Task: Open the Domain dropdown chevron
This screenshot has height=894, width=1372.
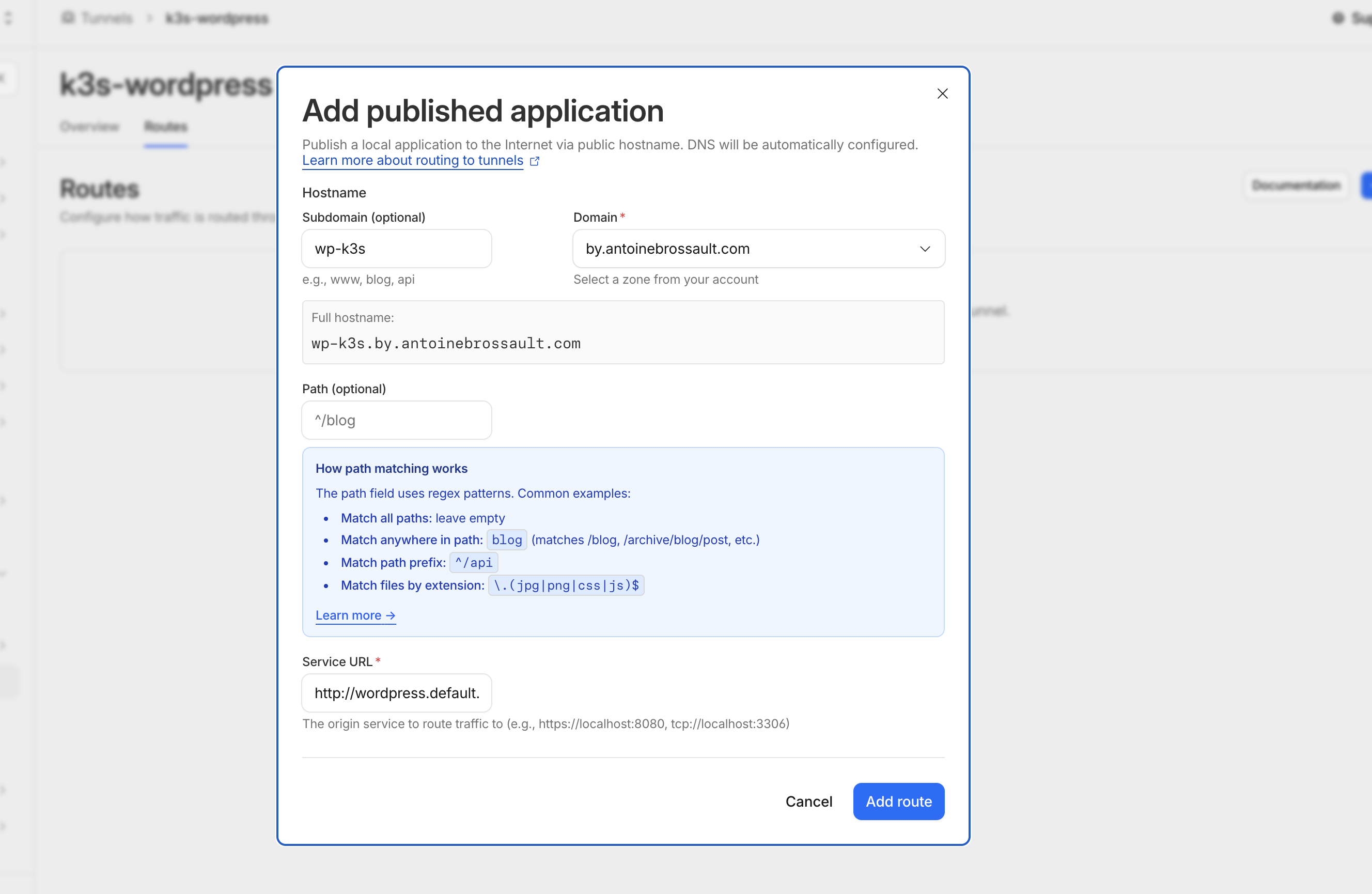Action: (925, 249)
